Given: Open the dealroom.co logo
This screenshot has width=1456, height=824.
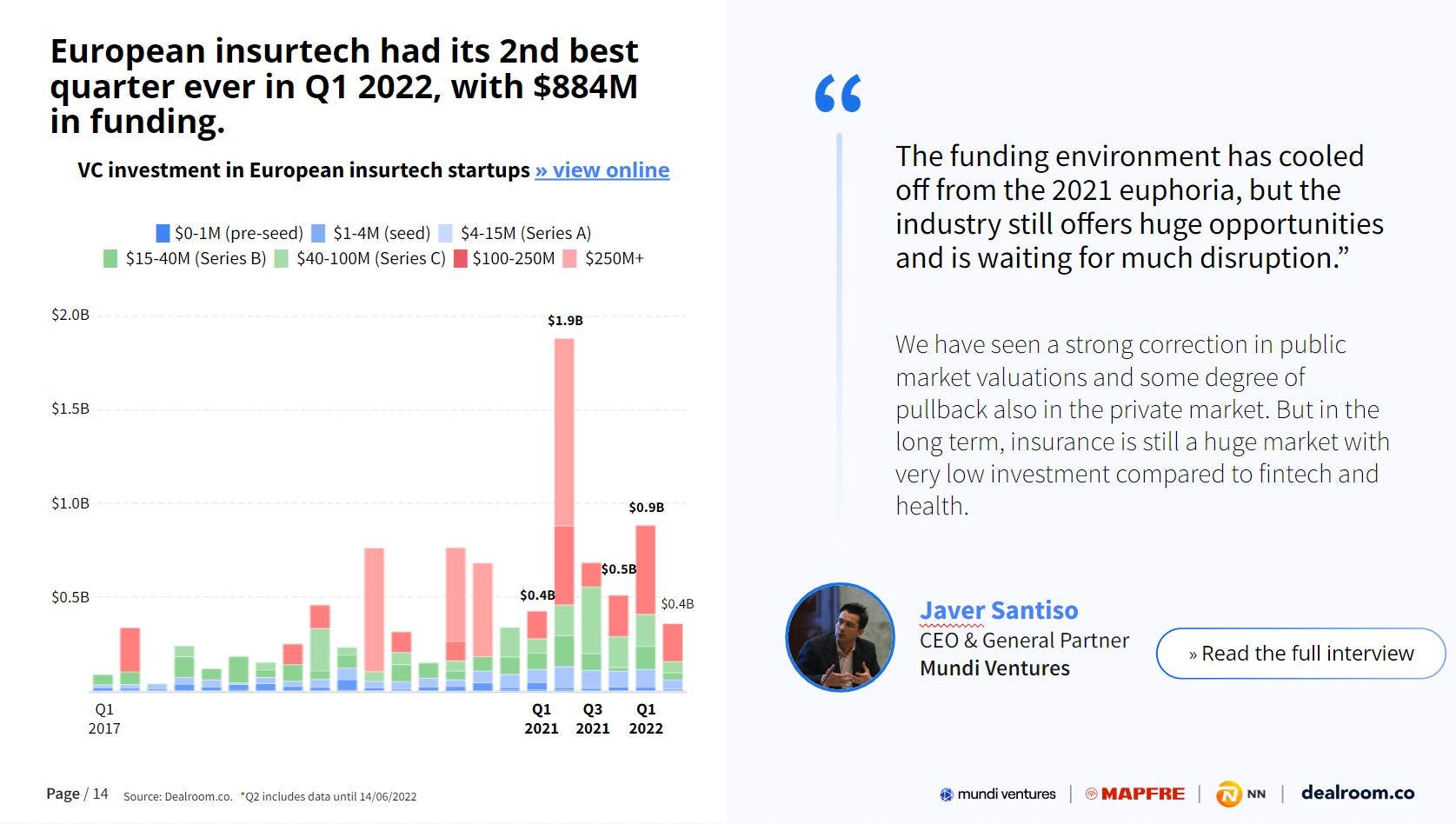Looking at the screenshot, I should (1357, 793).
